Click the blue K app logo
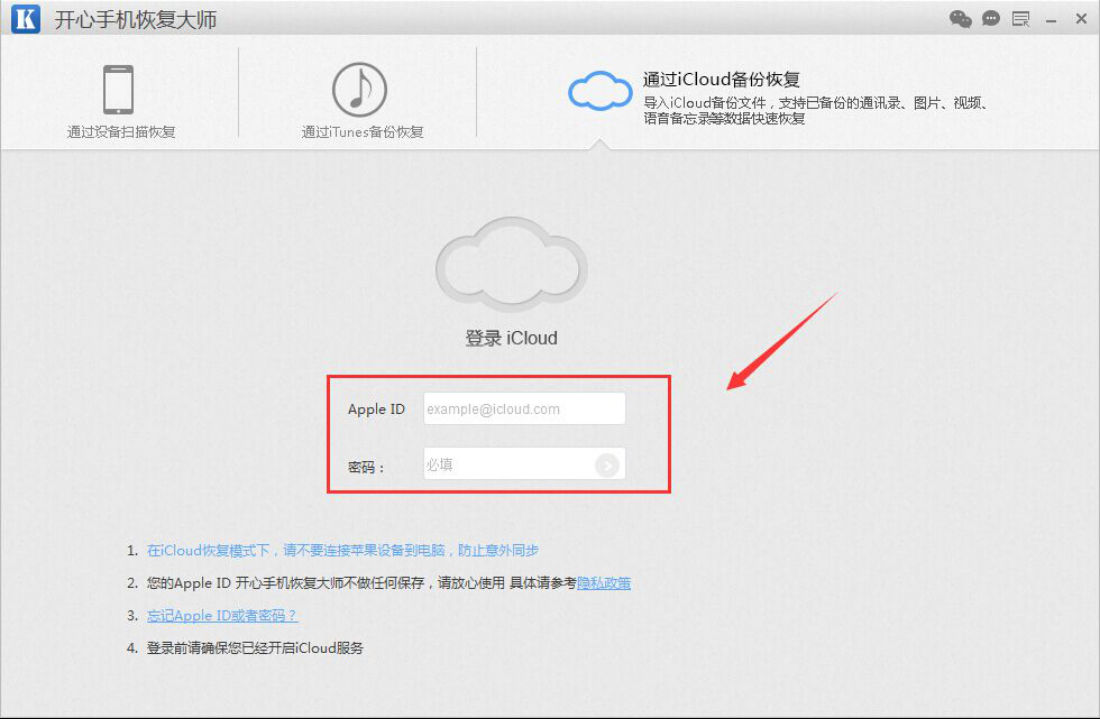The height and width of the screenshot is (719, 1100). tap(26, 19)
